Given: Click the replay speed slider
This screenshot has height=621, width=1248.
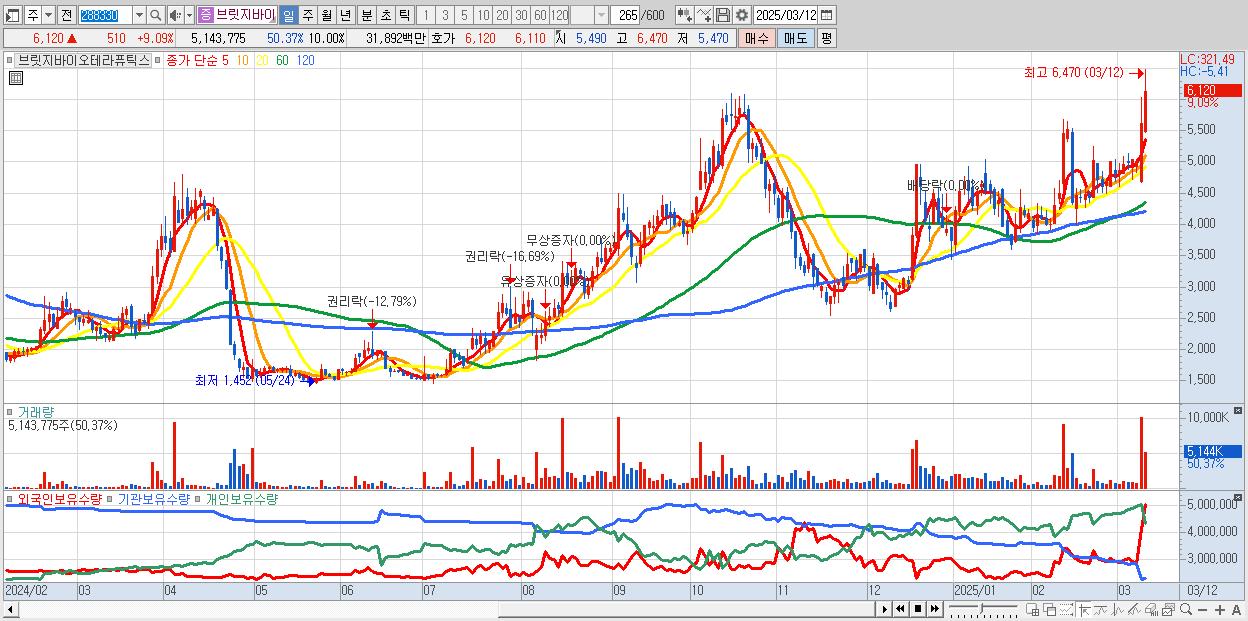Looking at the screenshot, I should 983,609.
